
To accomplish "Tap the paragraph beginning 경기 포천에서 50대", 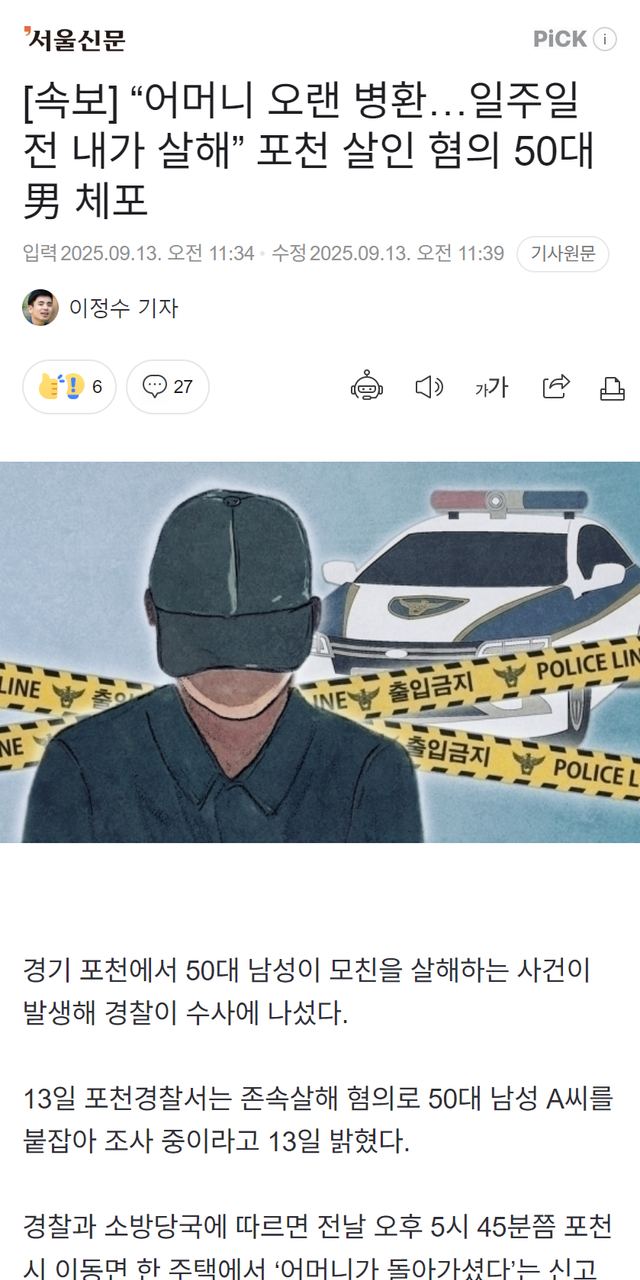I will pyautogui.click(x=307, y=991).
